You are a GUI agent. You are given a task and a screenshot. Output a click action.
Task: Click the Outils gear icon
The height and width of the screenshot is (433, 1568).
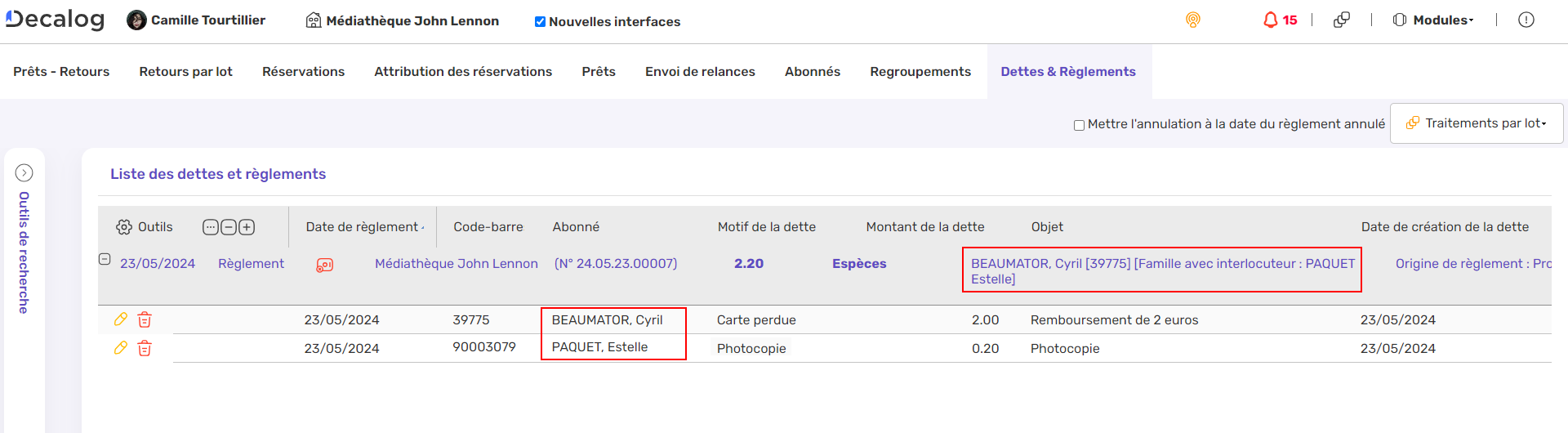124,227
